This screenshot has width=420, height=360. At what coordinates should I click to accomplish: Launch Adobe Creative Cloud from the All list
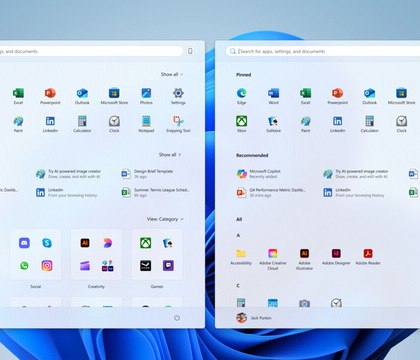click(x=272, y=259)
